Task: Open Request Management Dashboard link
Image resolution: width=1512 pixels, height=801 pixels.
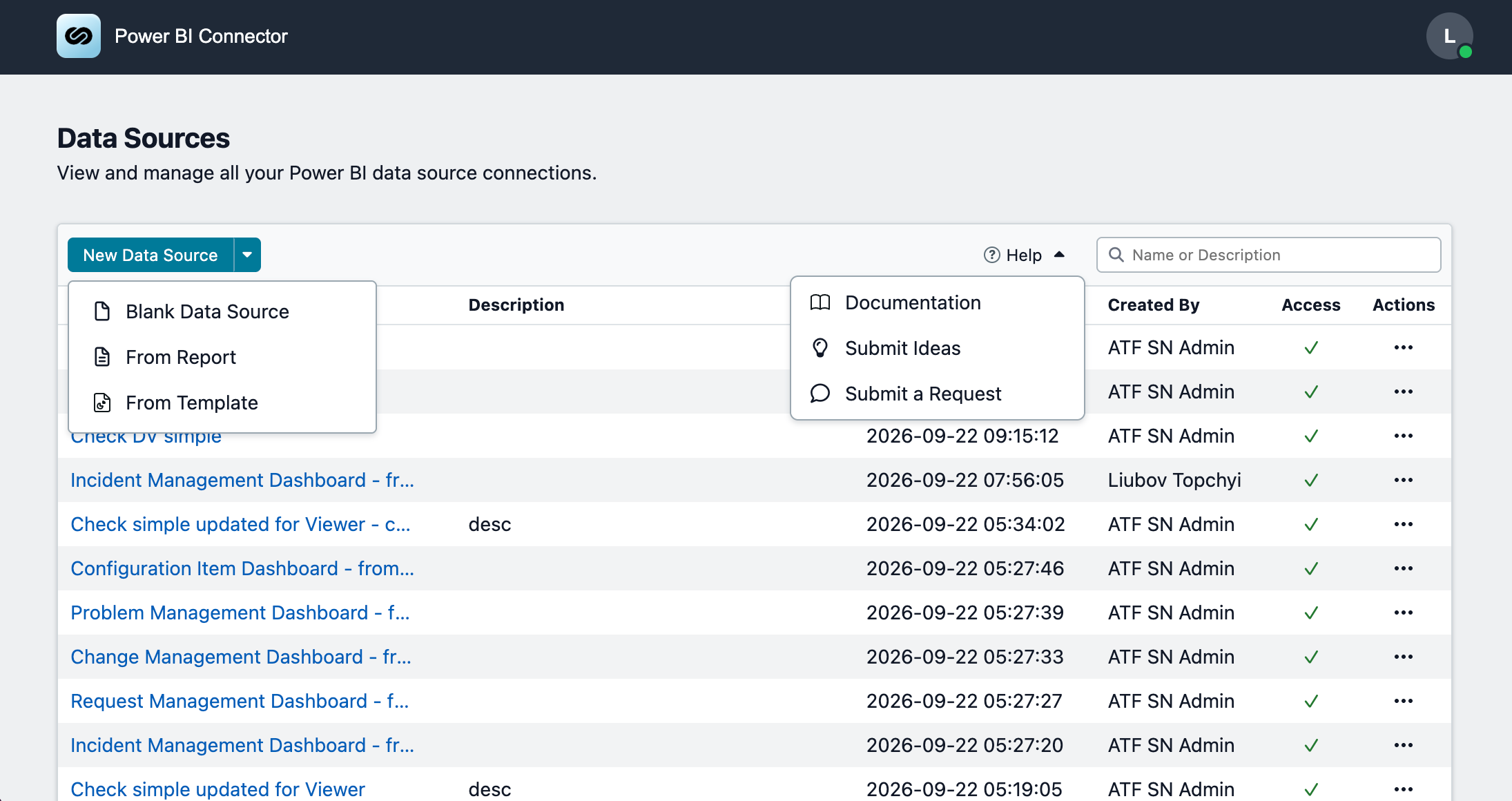Action: pos(240,701)
